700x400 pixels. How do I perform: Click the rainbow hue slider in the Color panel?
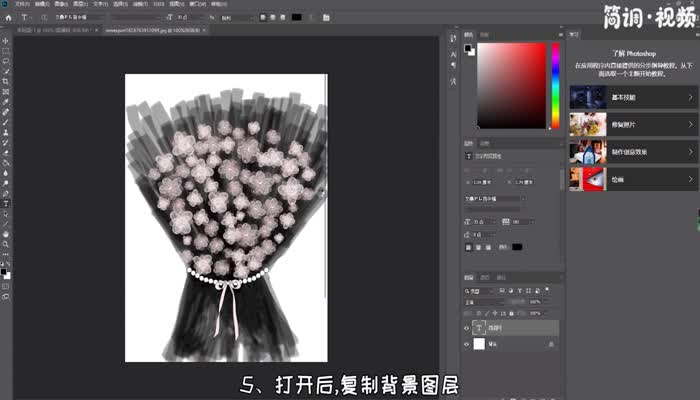click(555, 85)
